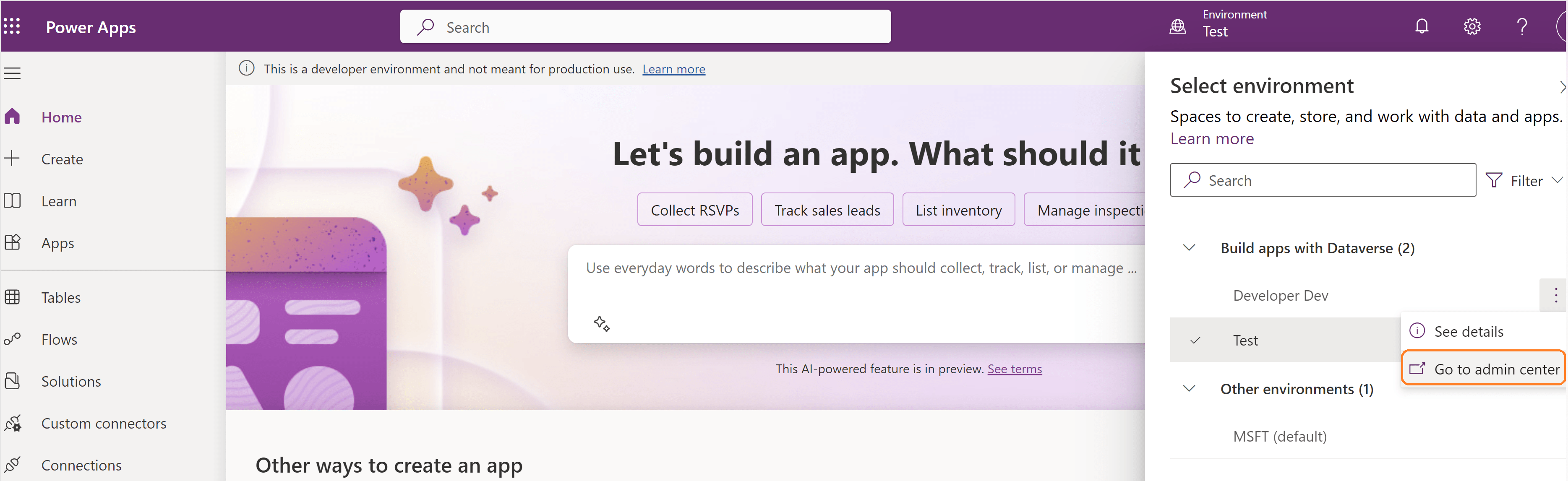Collapse Build apps with Dataverse group

[x=1189, y=247]
